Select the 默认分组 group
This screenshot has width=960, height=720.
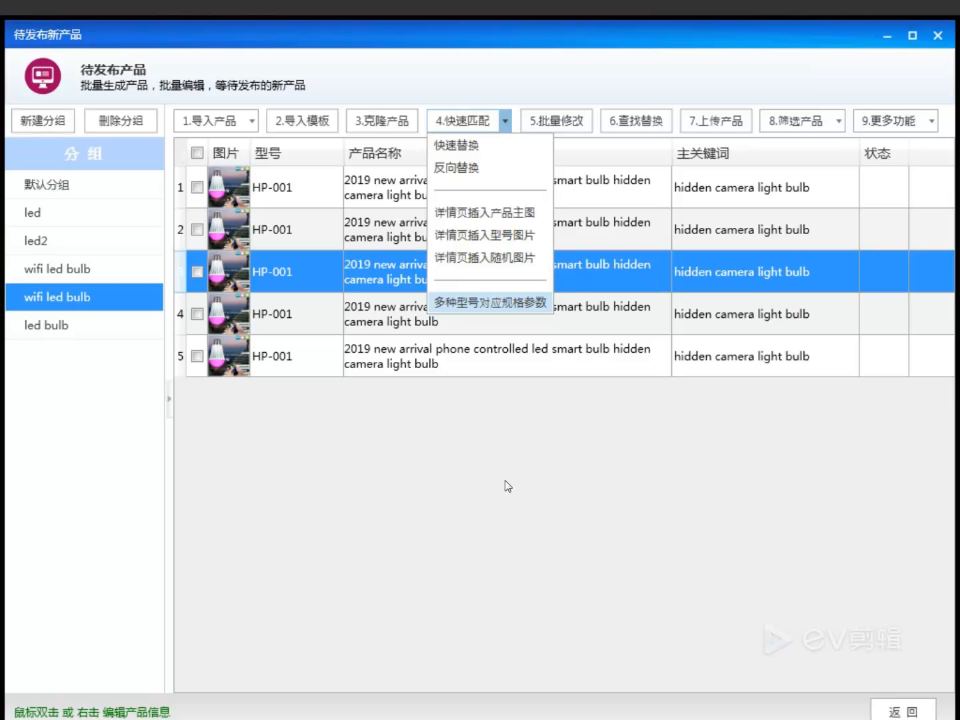(84, 184)
